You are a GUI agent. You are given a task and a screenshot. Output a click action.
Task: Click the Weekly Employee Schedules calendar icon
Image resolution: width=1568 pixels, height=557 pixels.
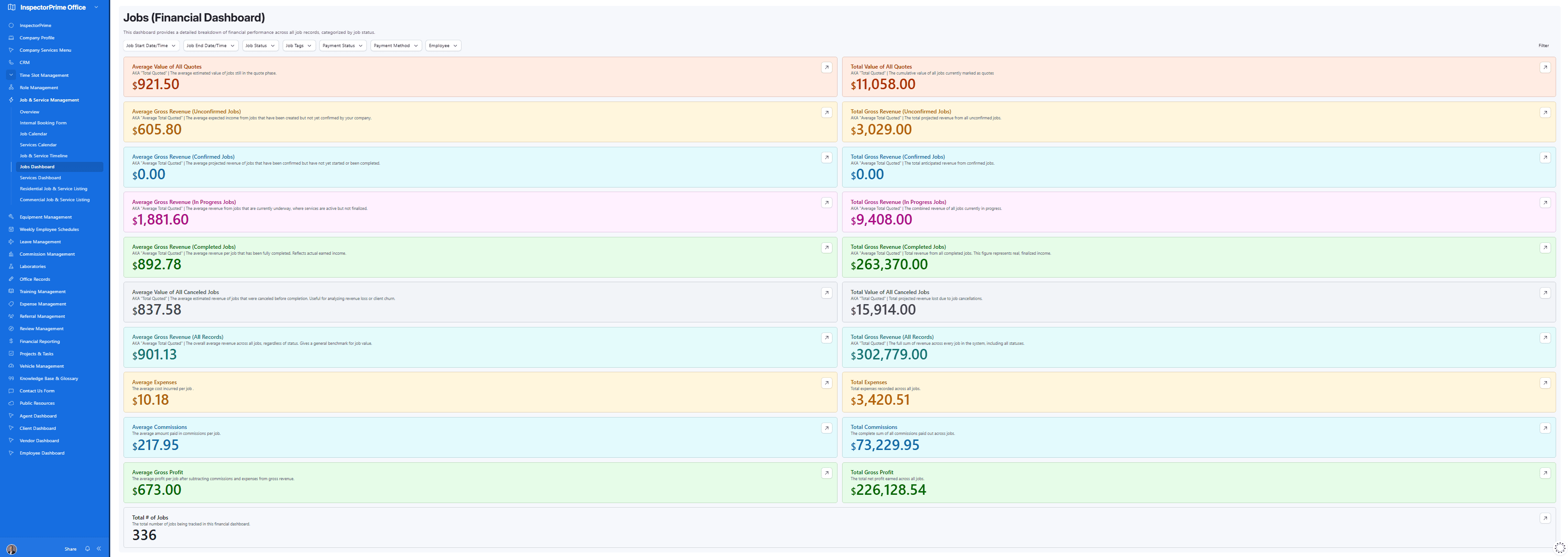11,230
